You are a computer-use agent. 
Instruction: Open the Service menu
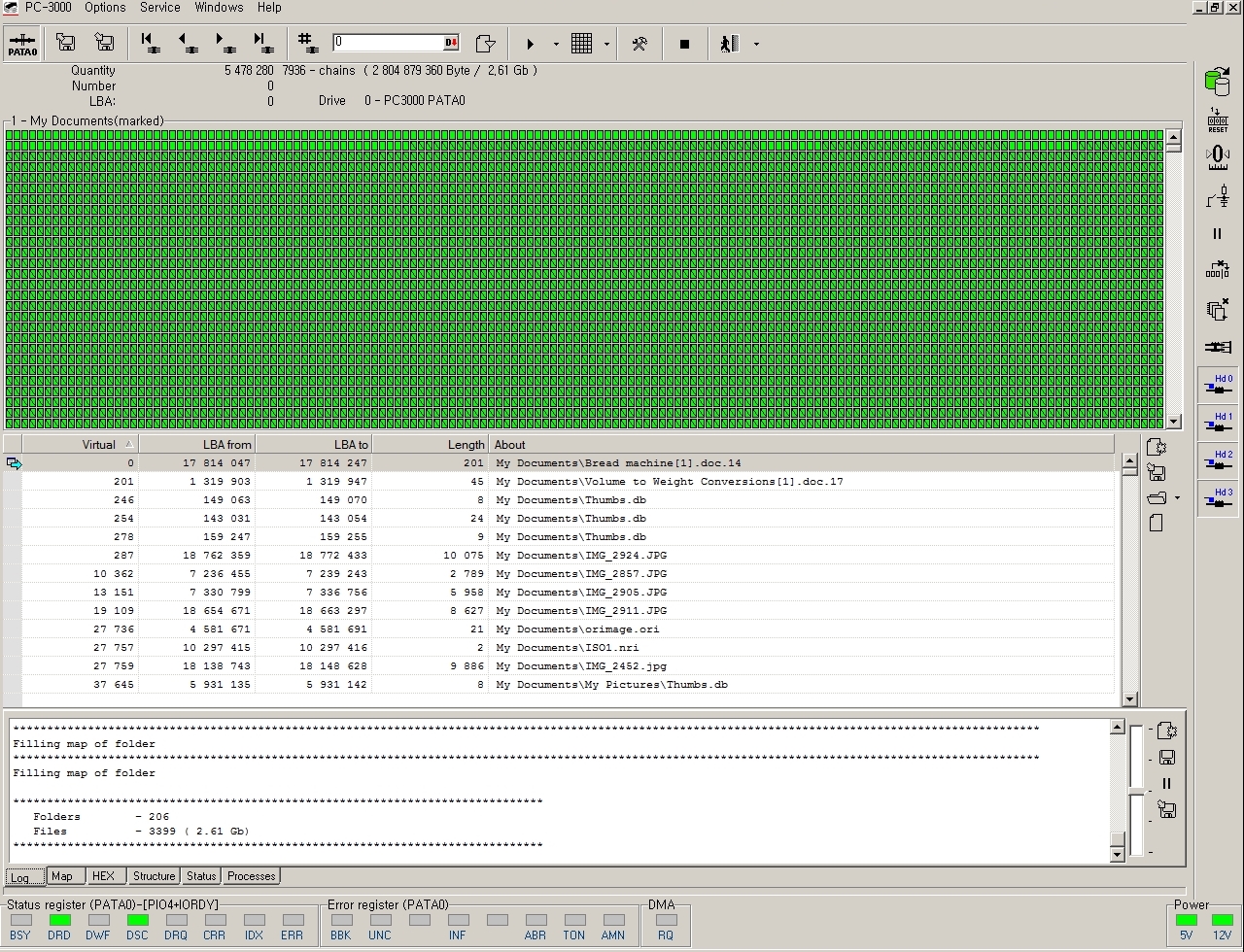click(159, 7)
